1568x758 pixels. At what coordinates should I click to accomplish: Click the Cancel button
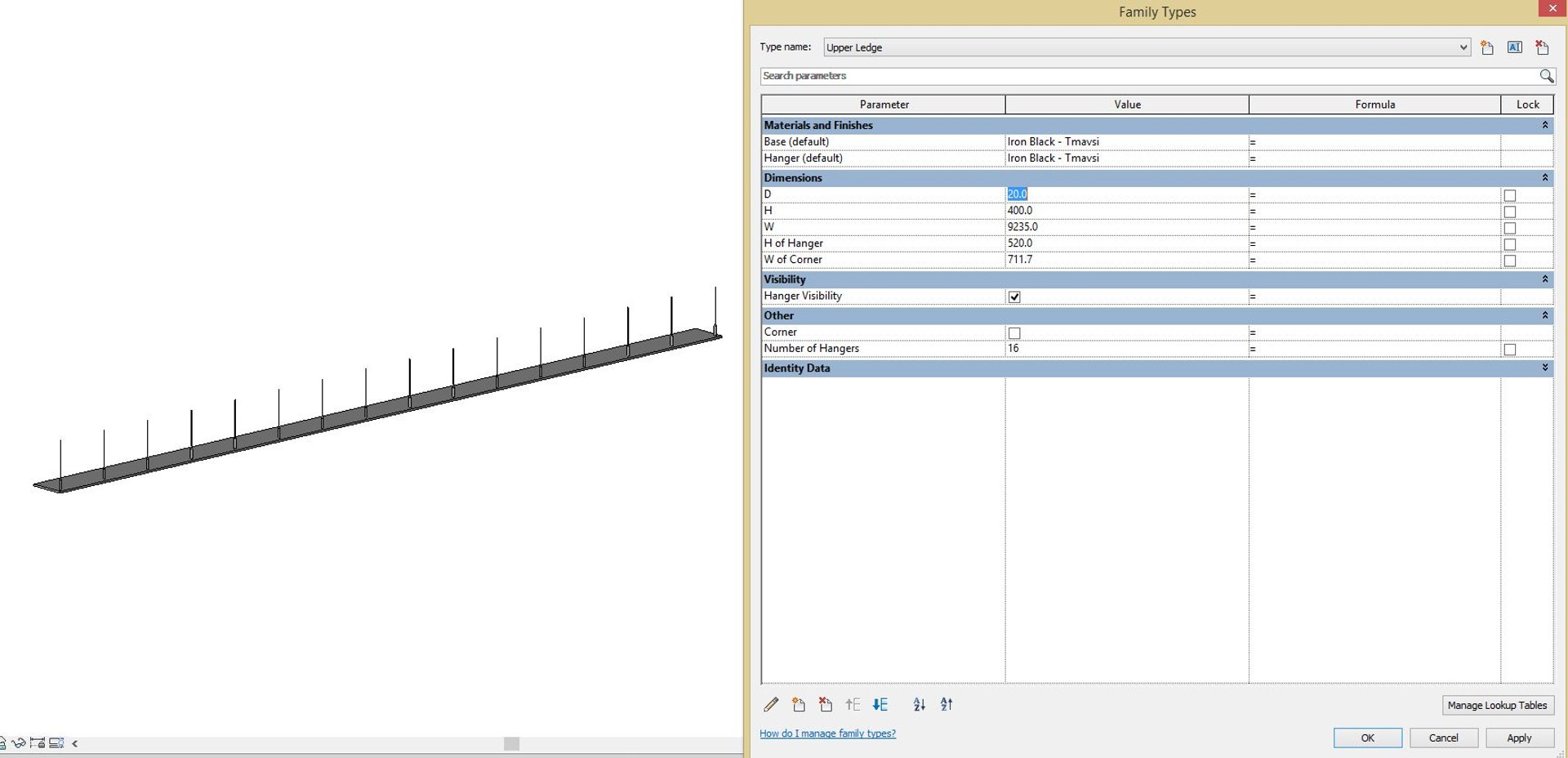click(x=1443, y=738)
